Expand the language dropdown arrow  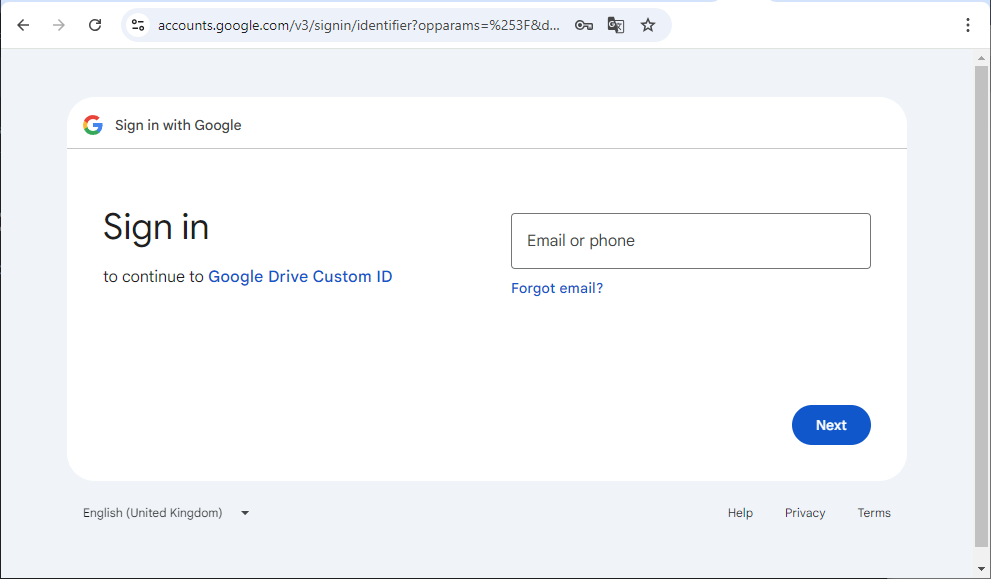tap(245, 513)
